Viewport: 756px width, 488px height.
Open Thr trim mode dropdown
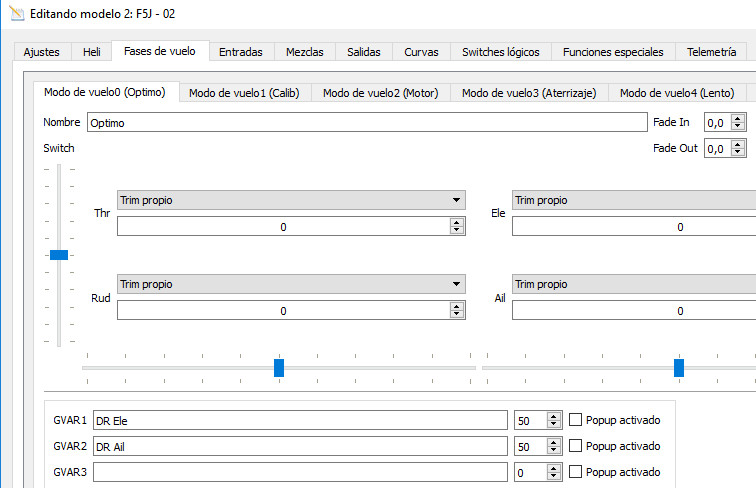[x=291, y=200]
